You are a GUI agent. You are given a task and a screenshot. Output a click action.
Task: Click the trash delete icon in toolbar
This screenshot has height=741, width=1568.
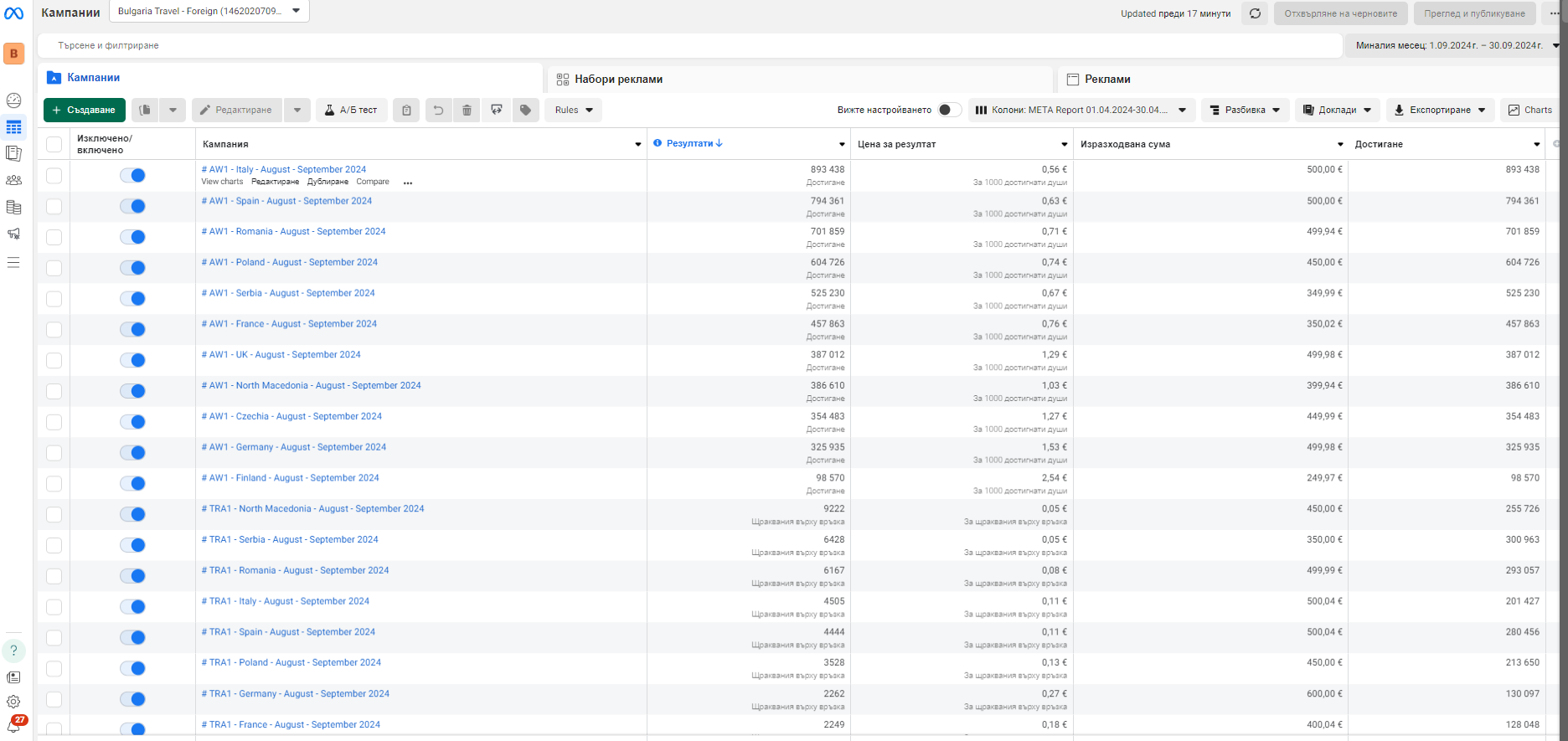[x=467, y=110]
